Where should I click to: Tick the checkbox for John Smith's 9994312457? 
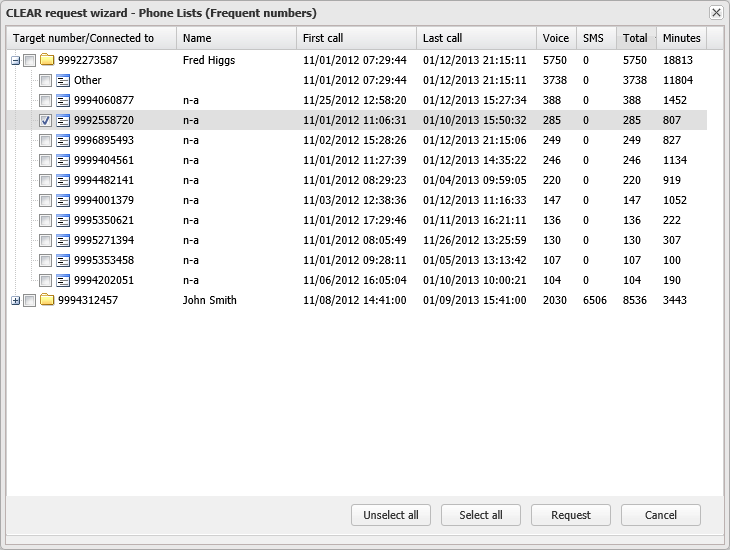[x=30, y=300]
